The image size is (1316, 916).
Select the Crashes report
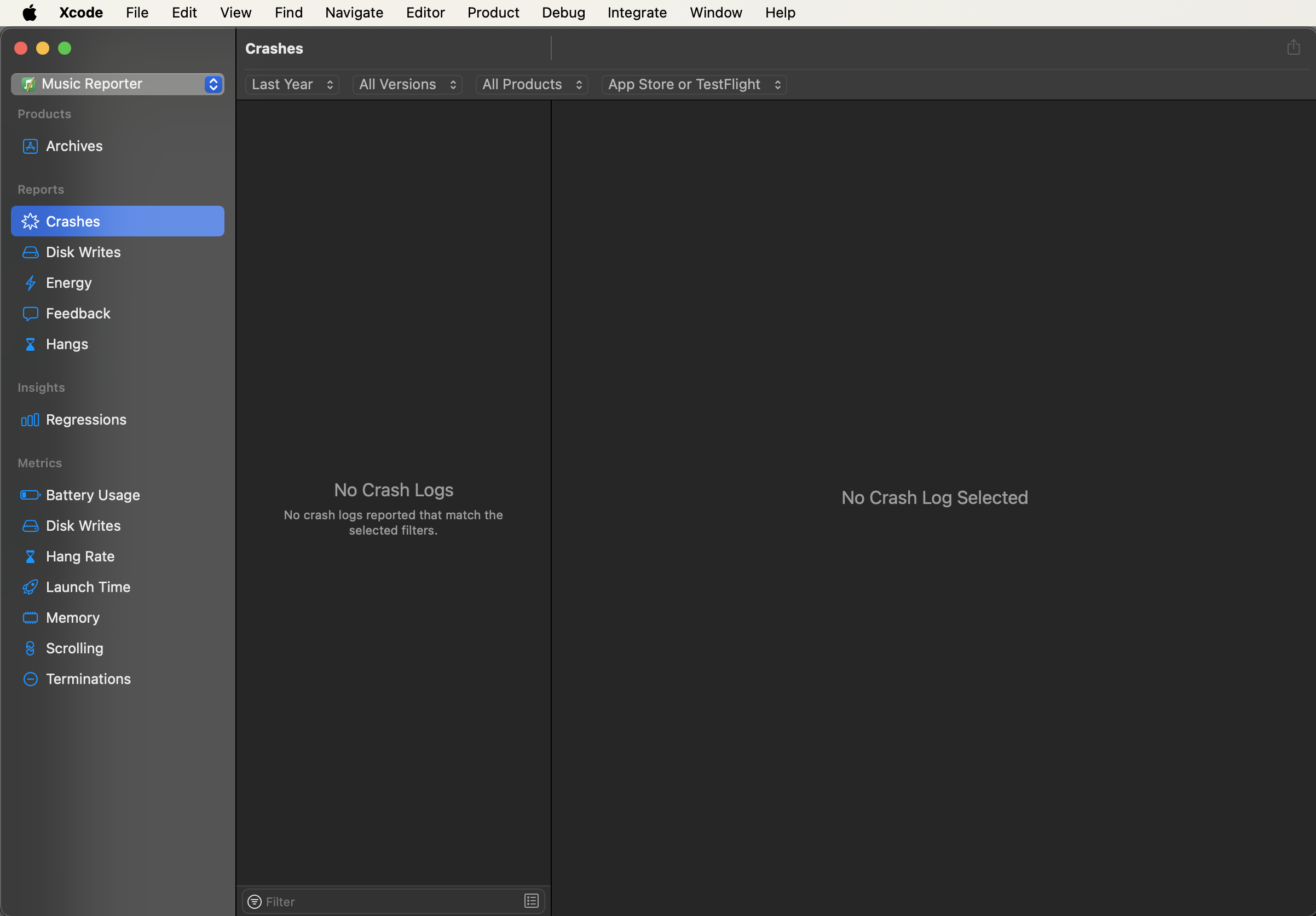[118, 221]
